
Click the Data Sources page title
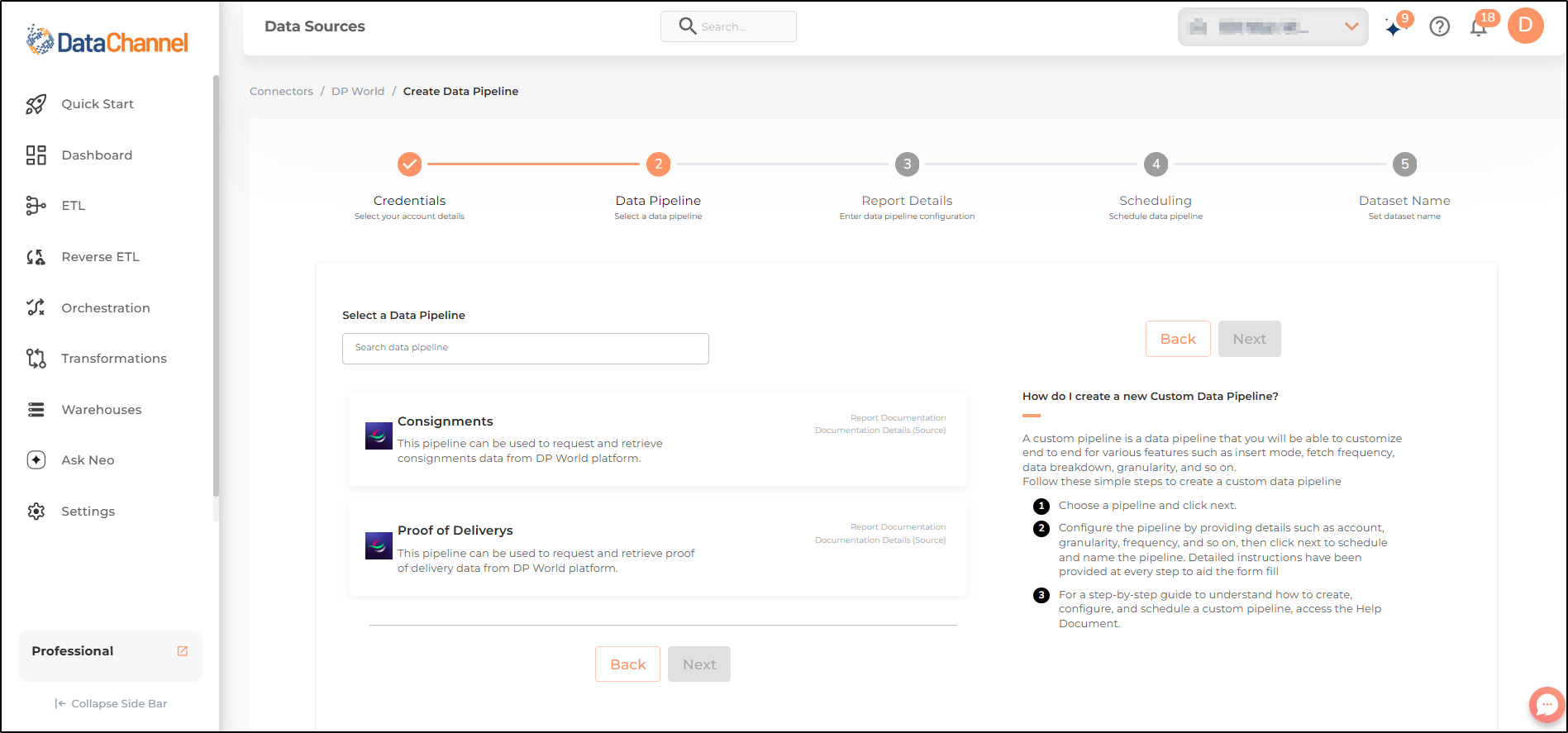[x=315, y=26]
